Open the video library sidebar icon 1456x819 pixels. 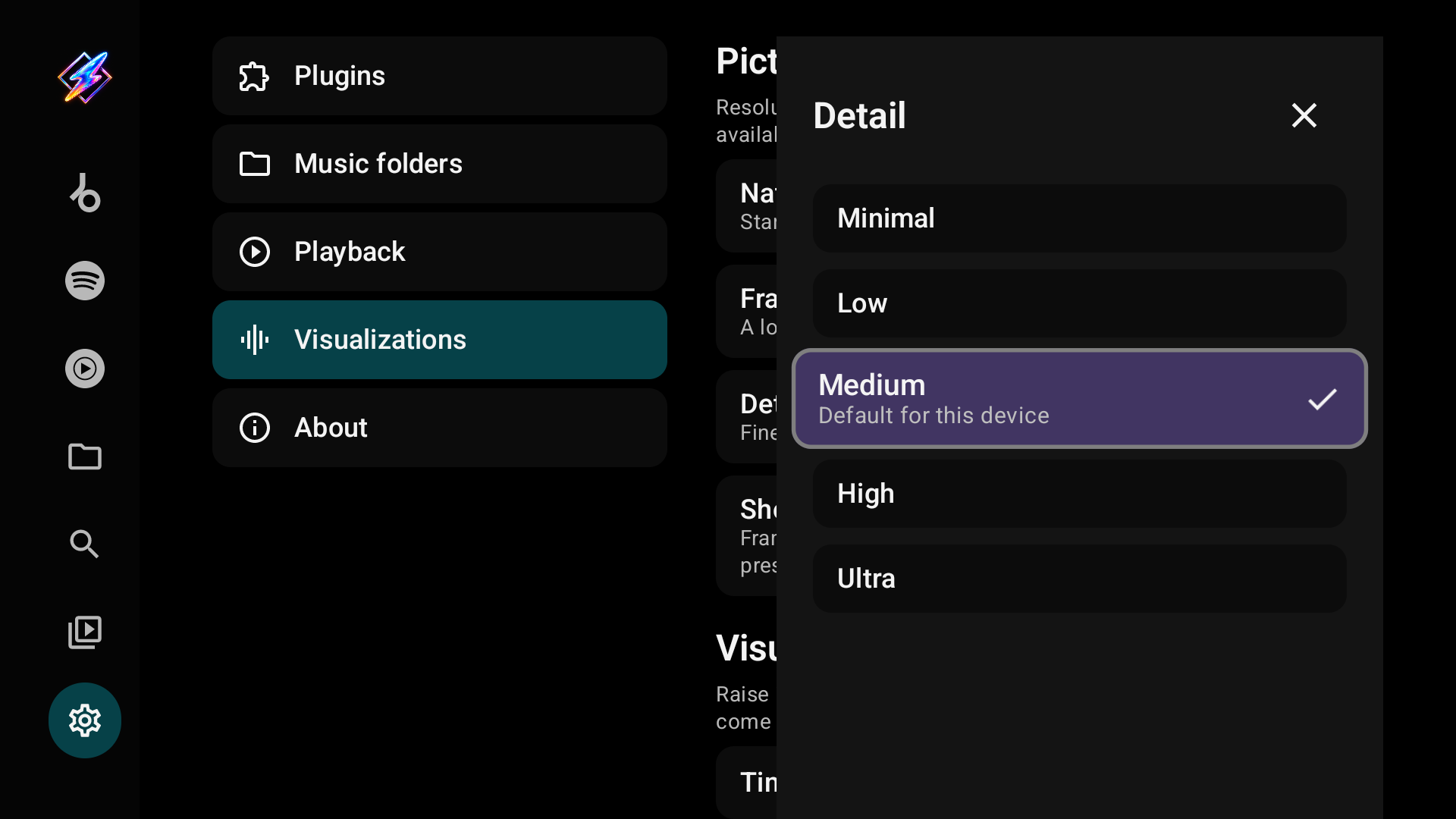click(x=85, y=632)
